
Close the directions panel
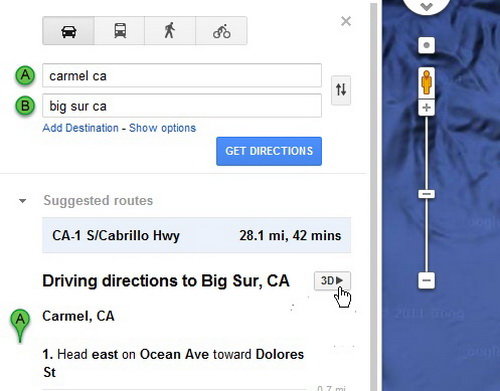tap(346, 21)
